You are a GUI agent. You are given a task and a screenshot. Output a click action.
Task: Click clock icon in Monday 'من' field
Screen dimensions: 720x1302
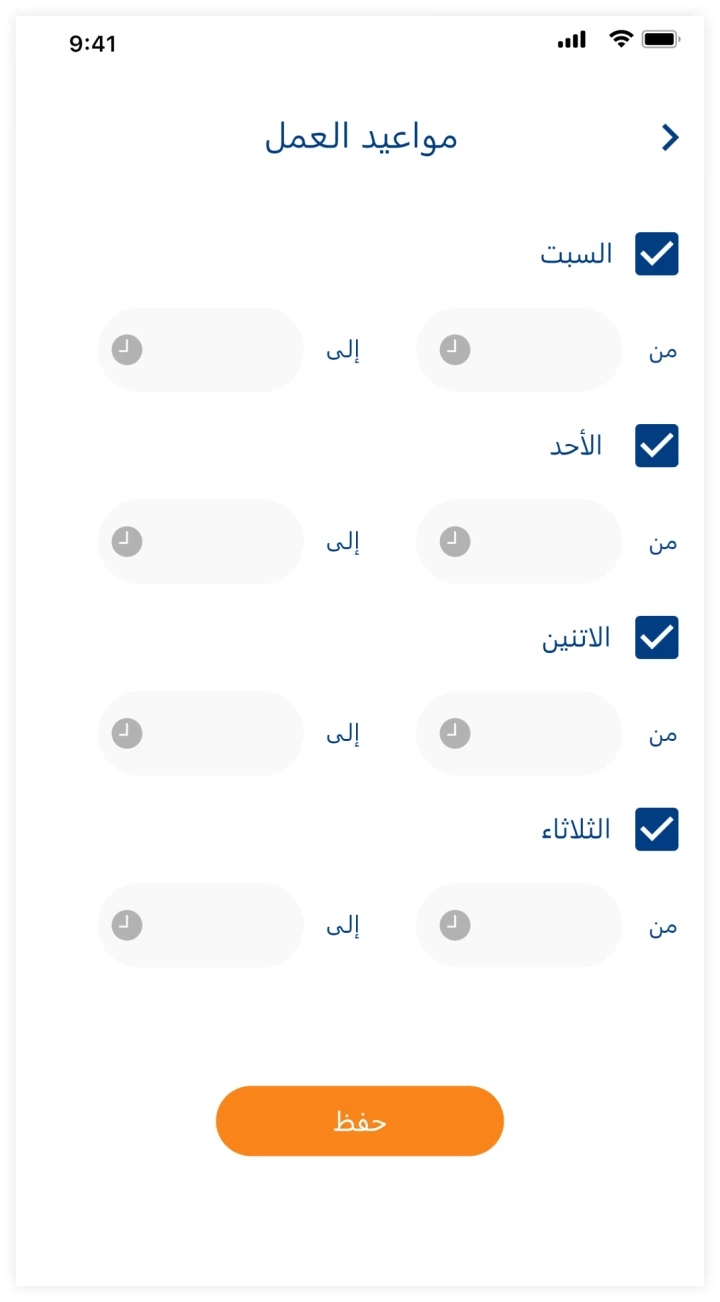[455, 734]
